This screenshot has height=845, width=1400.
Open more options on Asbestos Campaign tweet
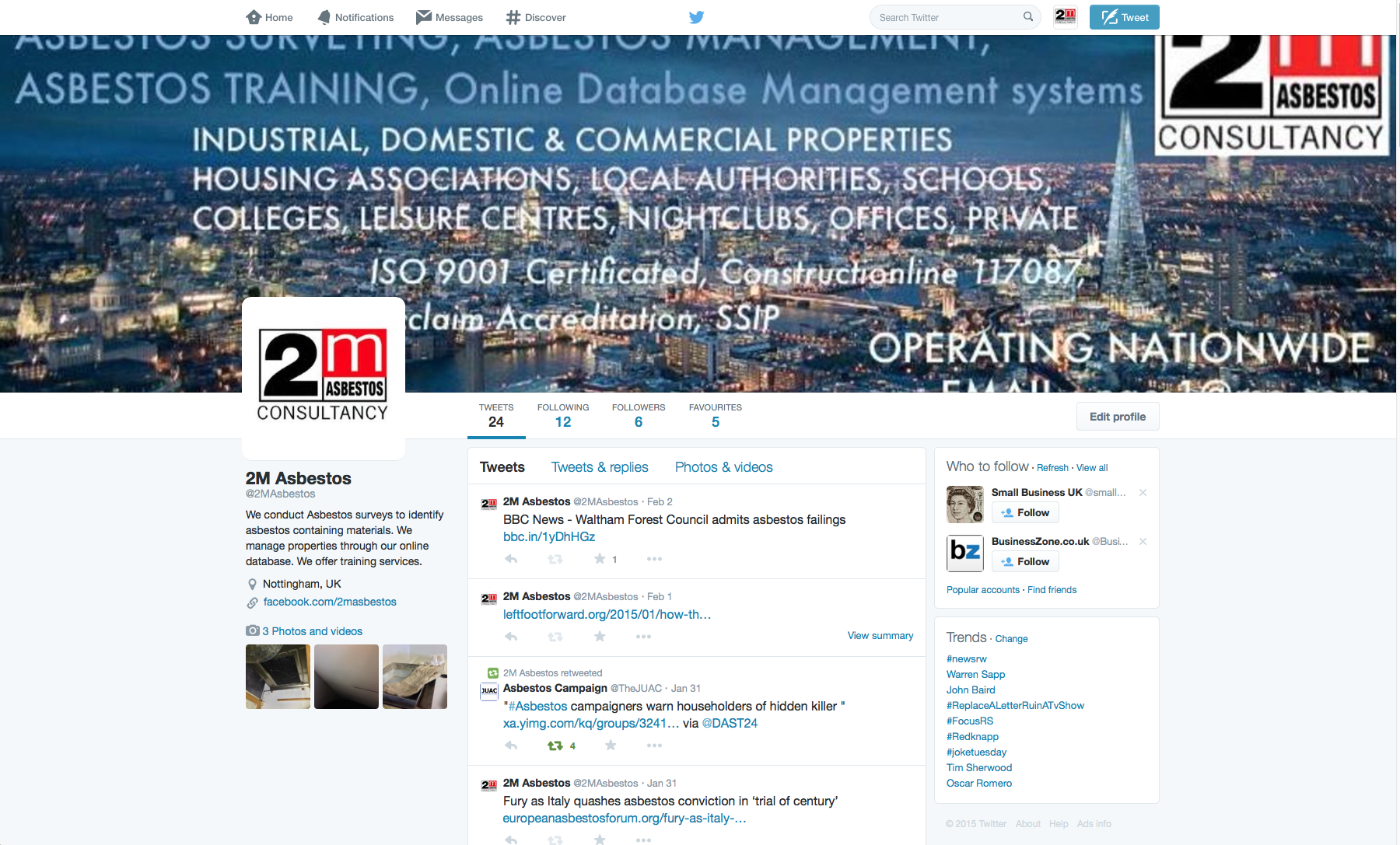pos(654,745)
